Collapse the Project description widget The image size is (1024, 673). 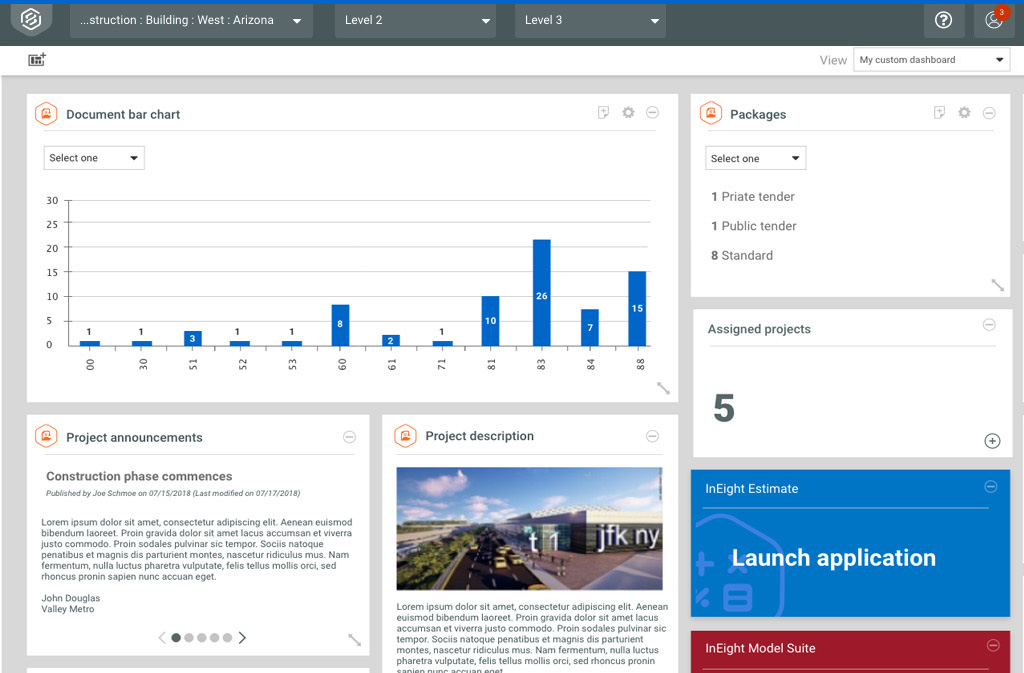pos(652,436)
